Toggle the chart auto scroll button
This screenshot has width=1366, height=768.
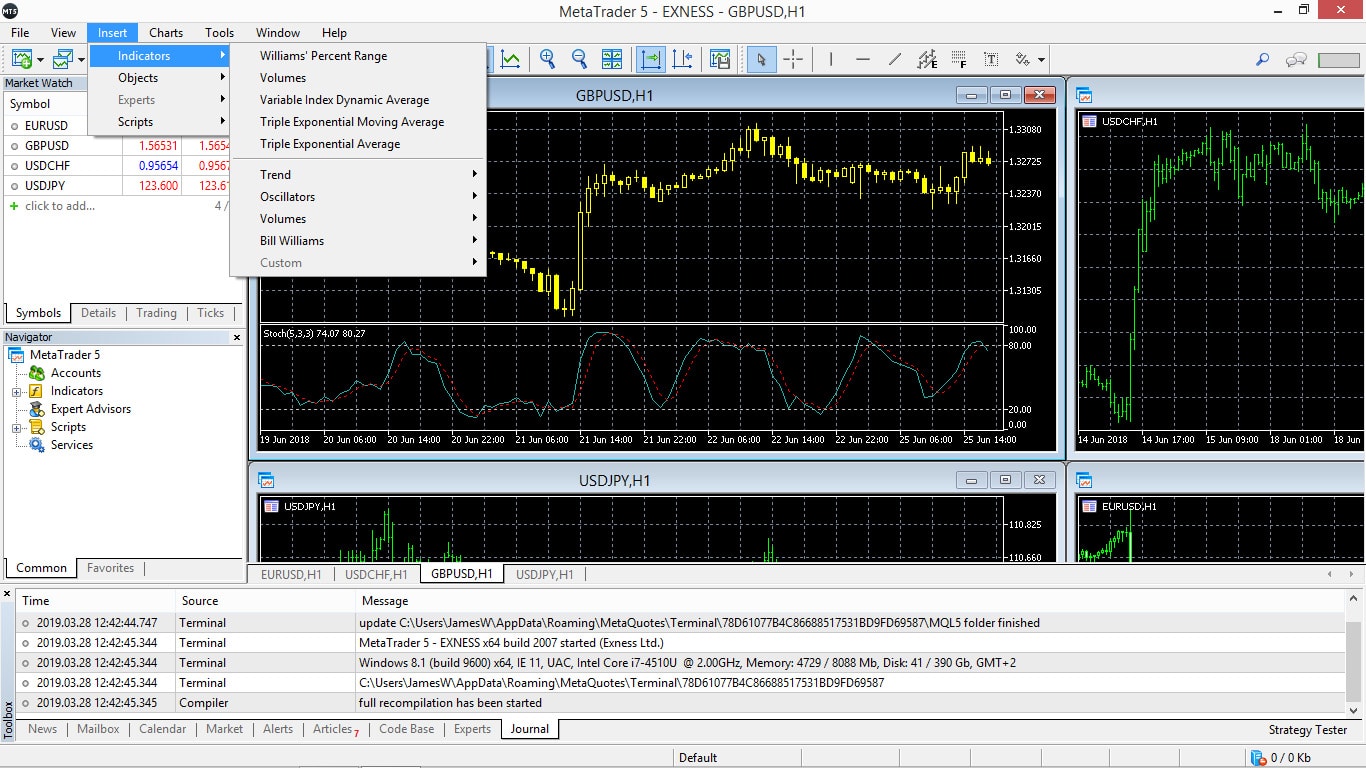click(x=650, y=59)
